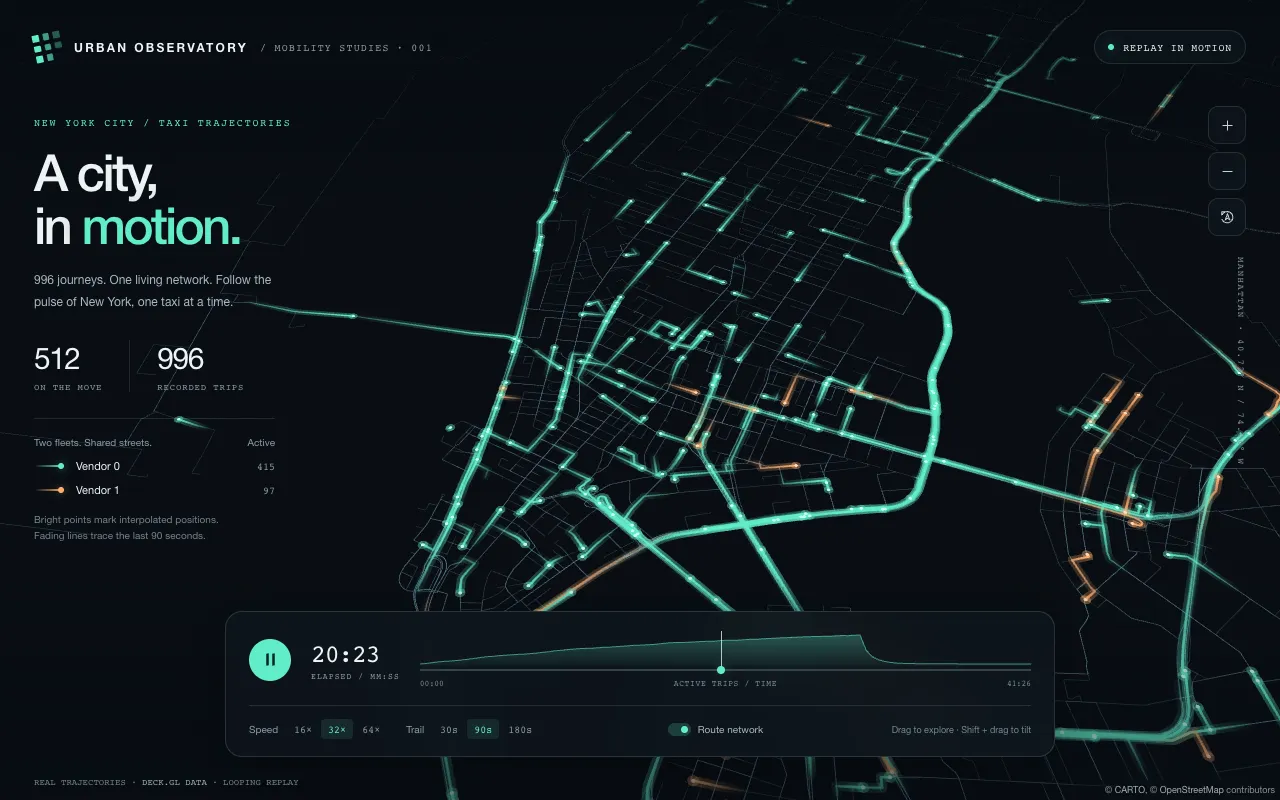This screenshot has width=1280, height=800.
Task: Click the 00:00 timeline start label
Action: click(x=432, y=684)
